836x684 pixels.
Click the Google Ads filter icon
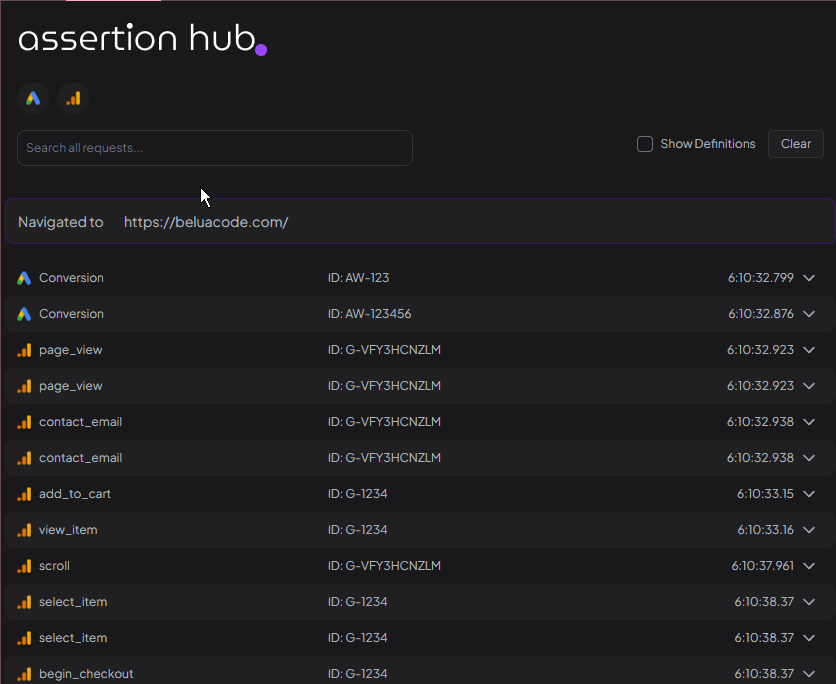[33, 98]
